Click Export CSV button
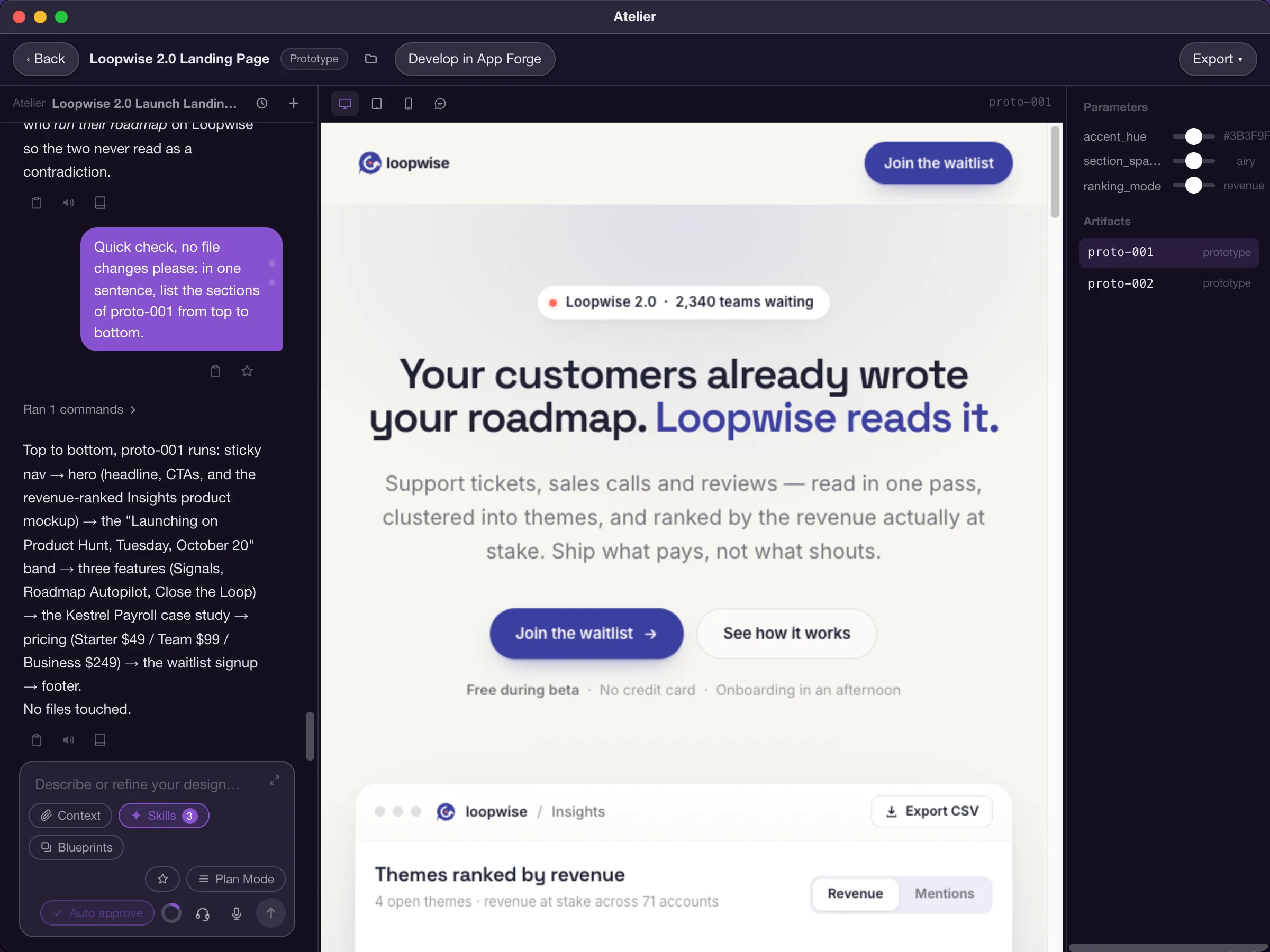The image size is (1270, 952). pyautogui.click(x=931, y=811)
